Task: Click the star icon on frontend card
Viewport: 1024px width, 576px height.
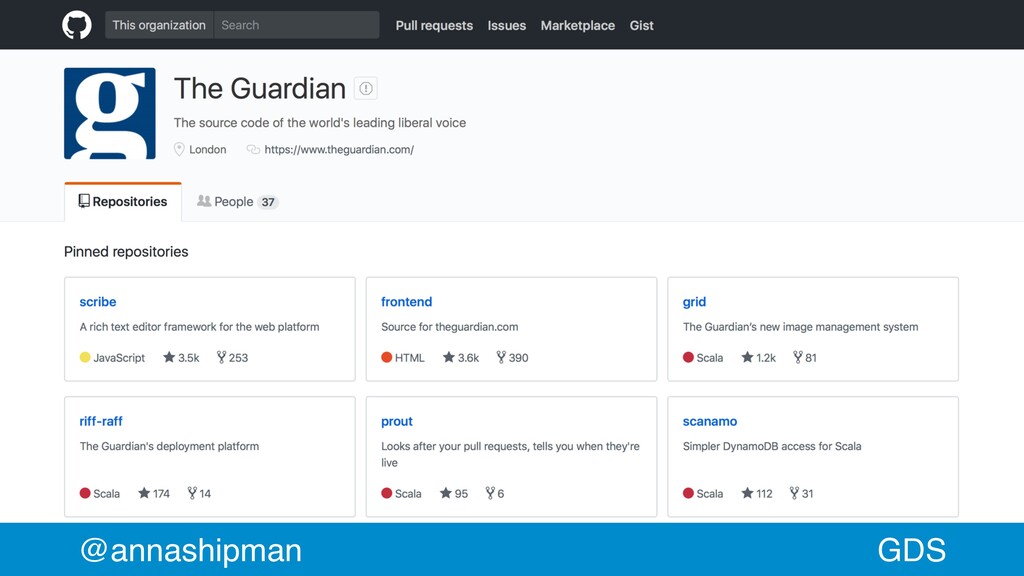Action: coord(449,357)
